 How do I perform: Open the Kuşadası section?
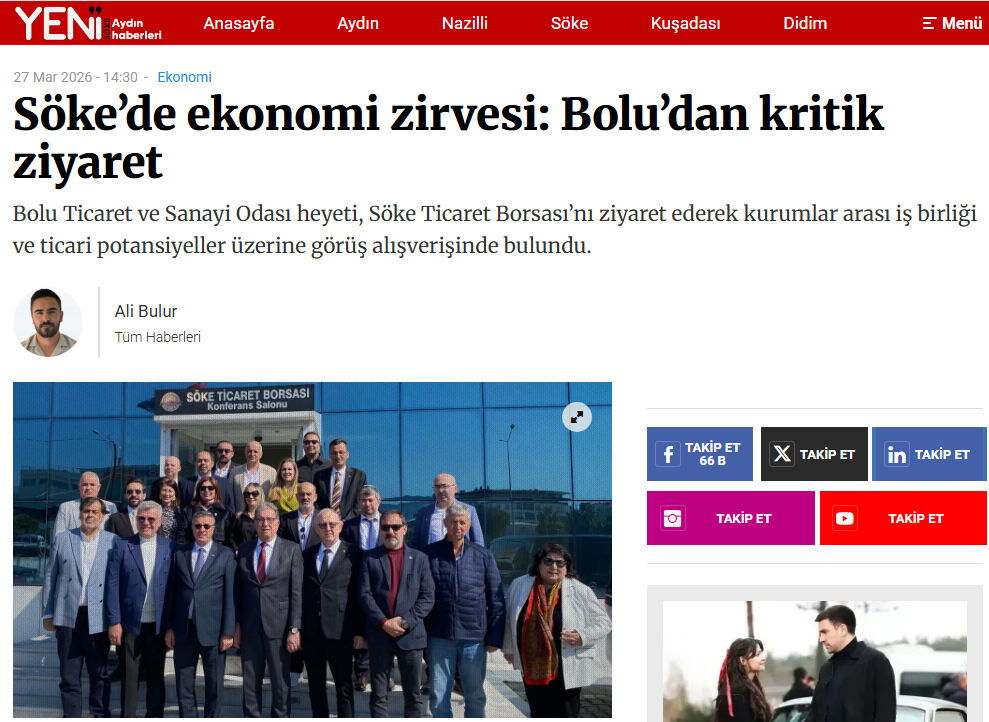click(686, 23)
